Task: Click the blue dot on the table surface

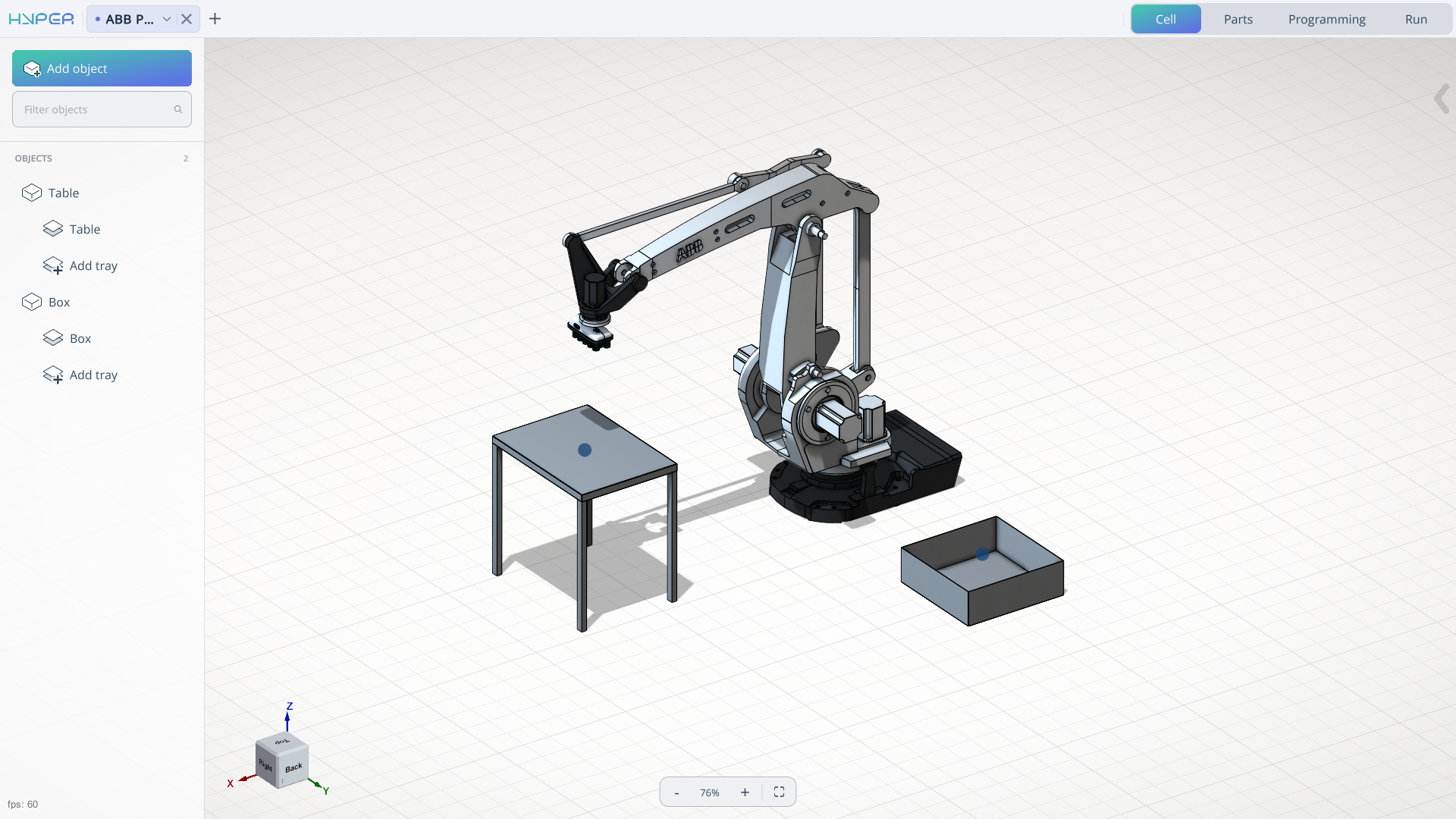Action: coord(585,450)
